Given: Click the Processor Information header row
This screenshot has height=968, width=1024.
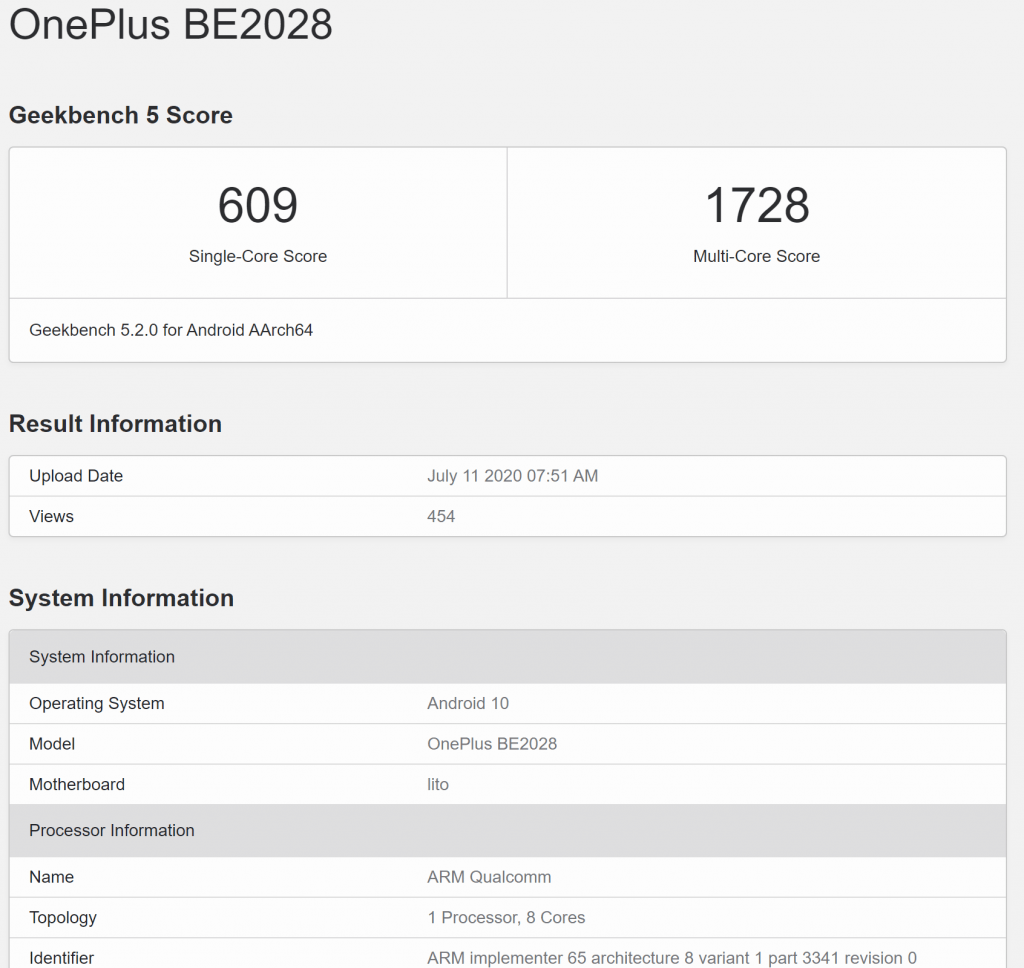Looking at the screenshot, I should (x=507, y=830).
